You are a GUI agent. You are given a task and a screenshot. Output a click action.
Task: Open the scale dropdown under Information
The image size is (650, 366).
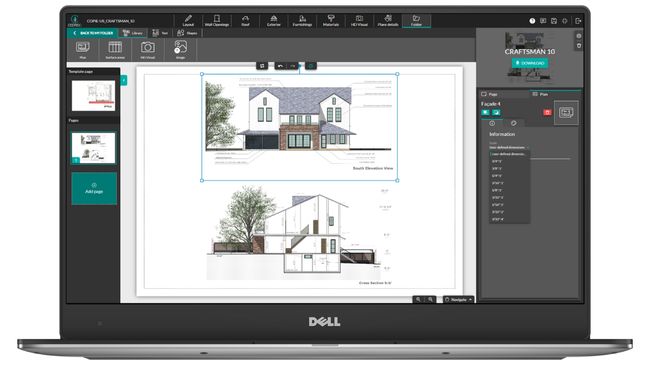pyautogui.click(x=509, y=147)
